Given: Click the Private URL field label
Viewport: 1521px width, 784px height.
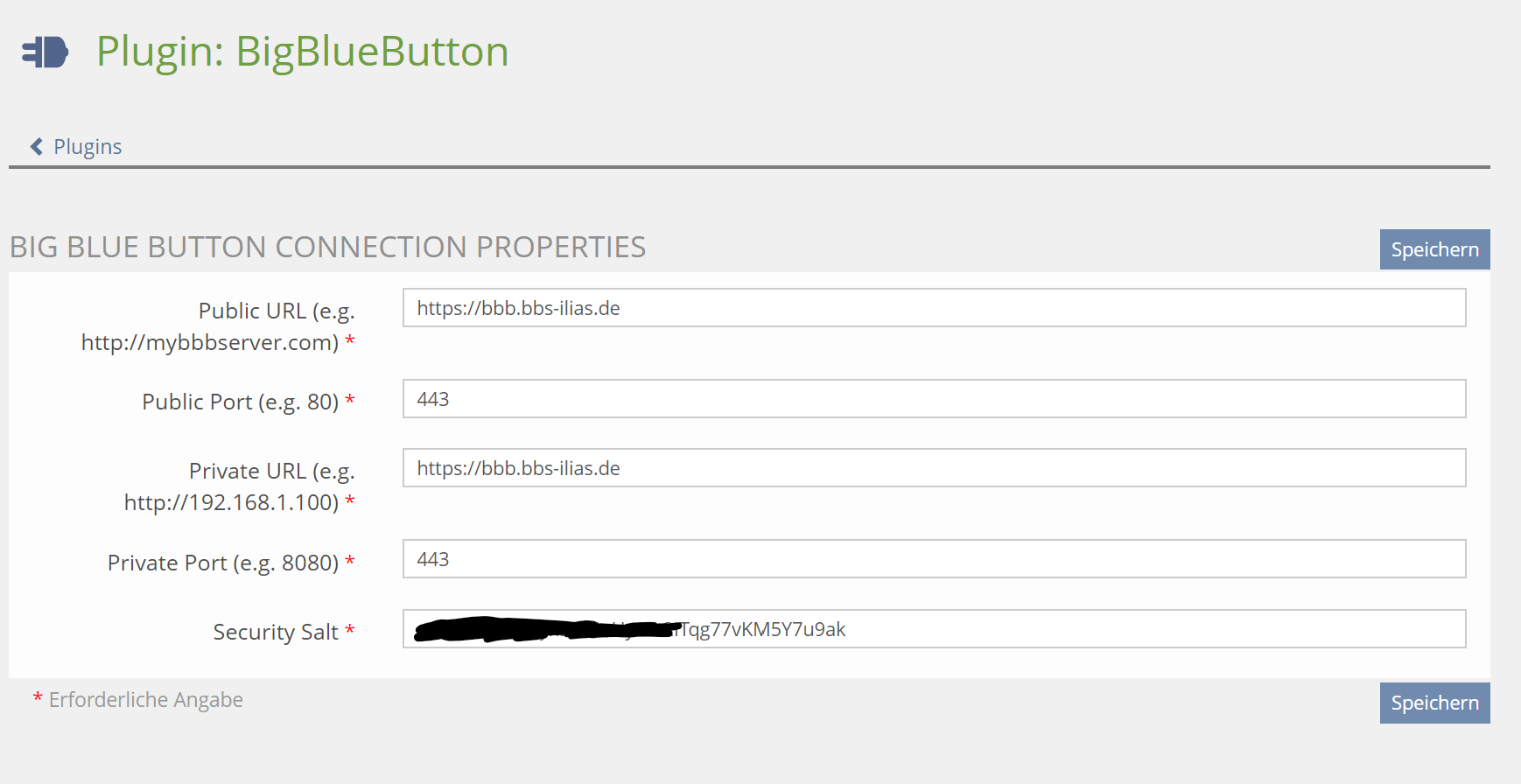Looking at the screenshot, I should click(x=239, y=486).
